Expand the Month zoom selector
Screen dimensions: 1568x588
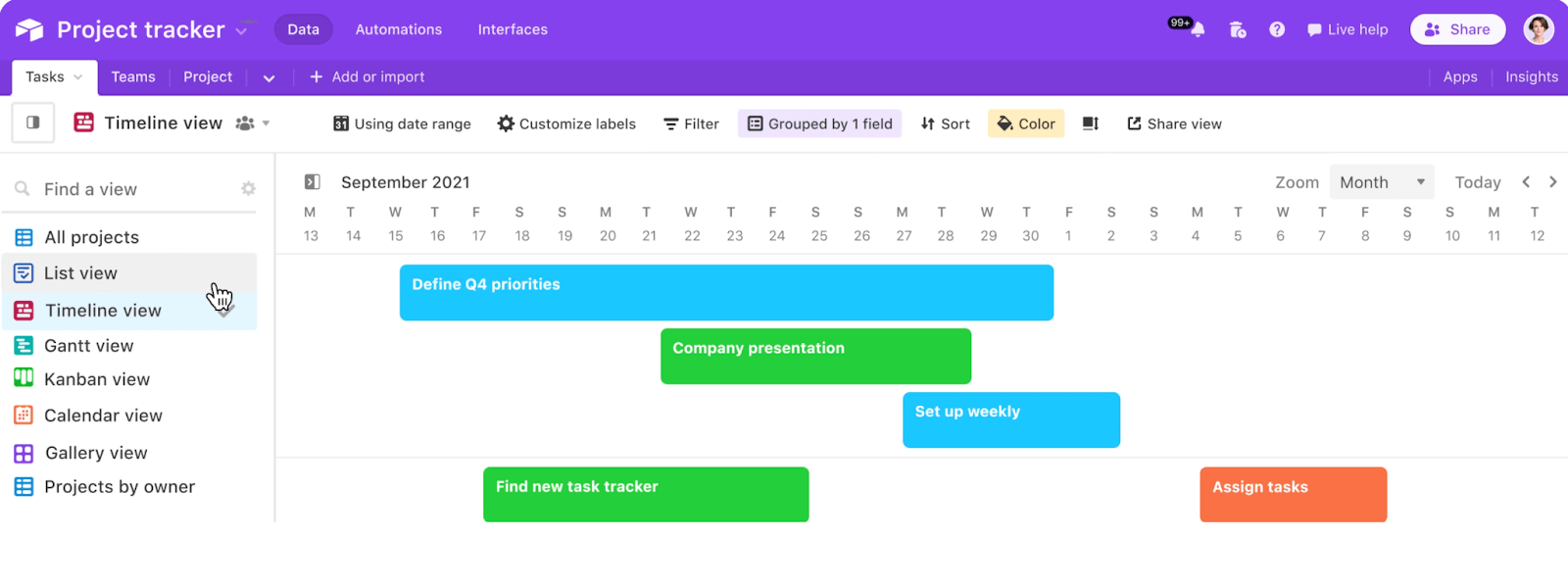tap(1380, 181)
